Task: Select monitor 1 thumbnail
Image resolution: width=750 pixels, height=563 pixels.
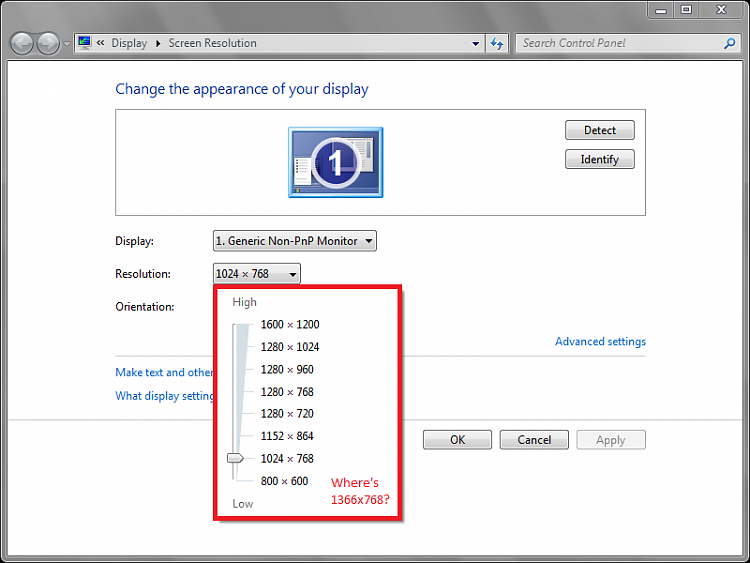Action: (x=336, y=162)
